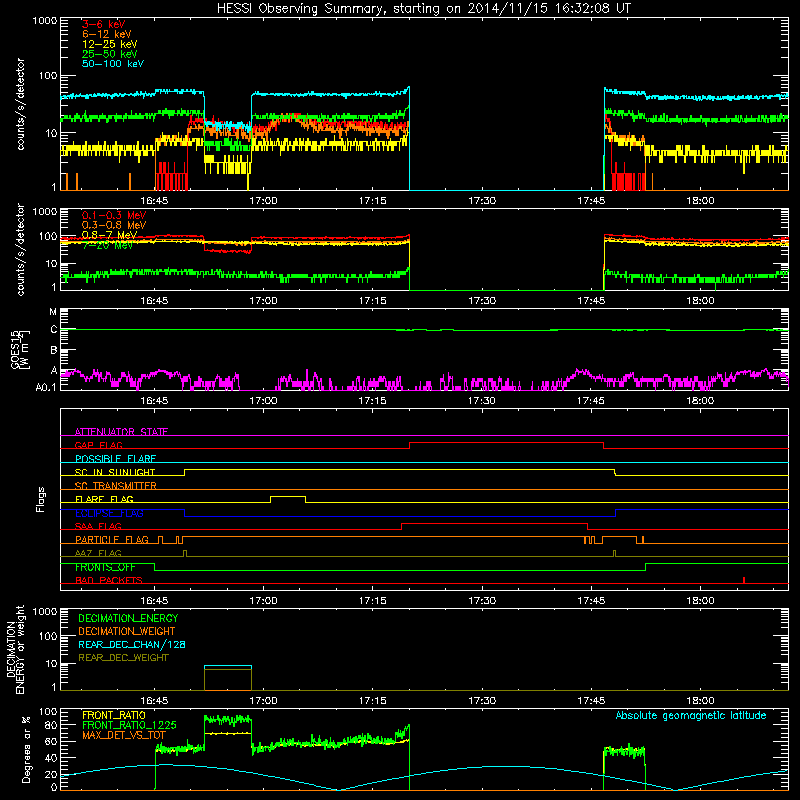Viewport: 800px width, 800px height.
Task: Click the BAD_PACKETS flag label
Action: pyautogui.click(x=109, y=580)
